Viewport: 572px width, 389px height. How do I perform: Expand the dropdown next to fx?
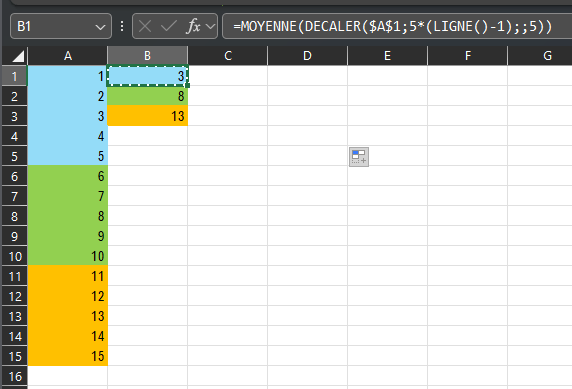coord(210,26)
